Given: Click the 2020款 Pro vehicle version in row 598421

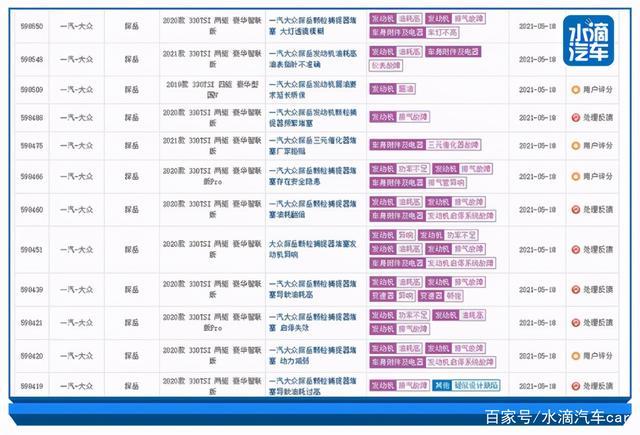Looking at the screenshot, I should click(212, 323).
